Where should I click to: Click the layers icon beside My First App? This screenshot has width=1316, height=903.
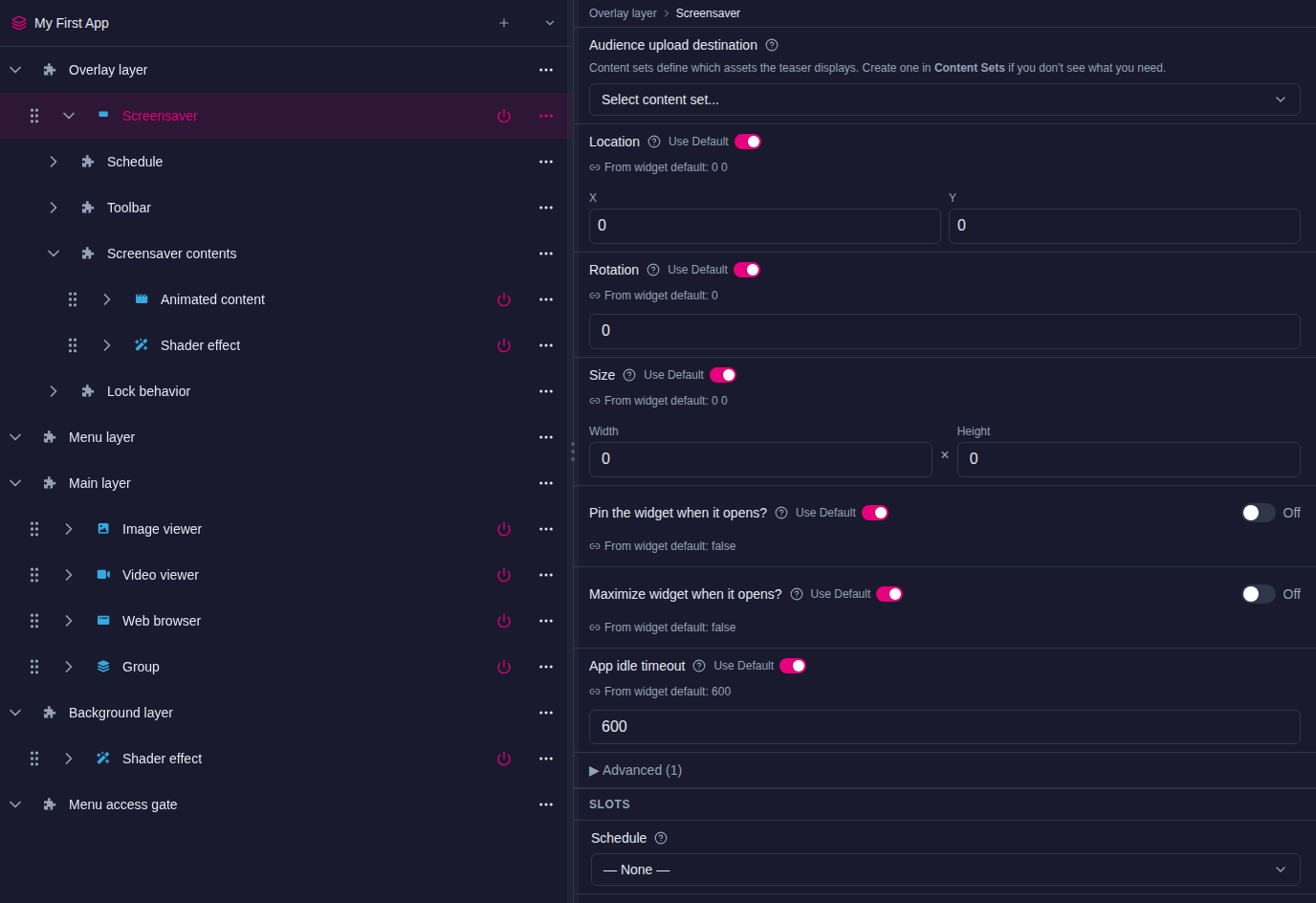19,23
